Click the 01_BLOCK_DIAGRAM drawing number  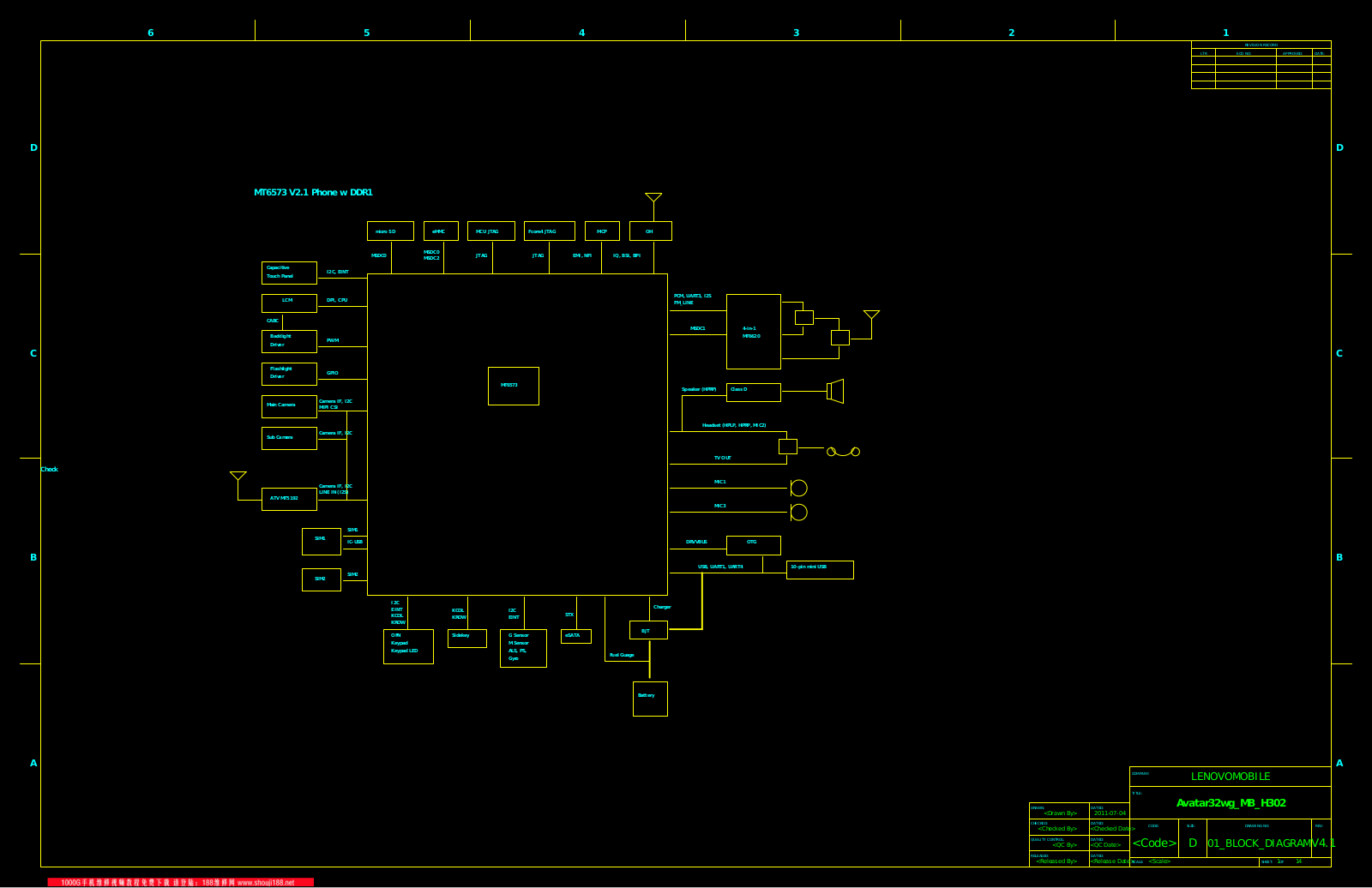1261,843
